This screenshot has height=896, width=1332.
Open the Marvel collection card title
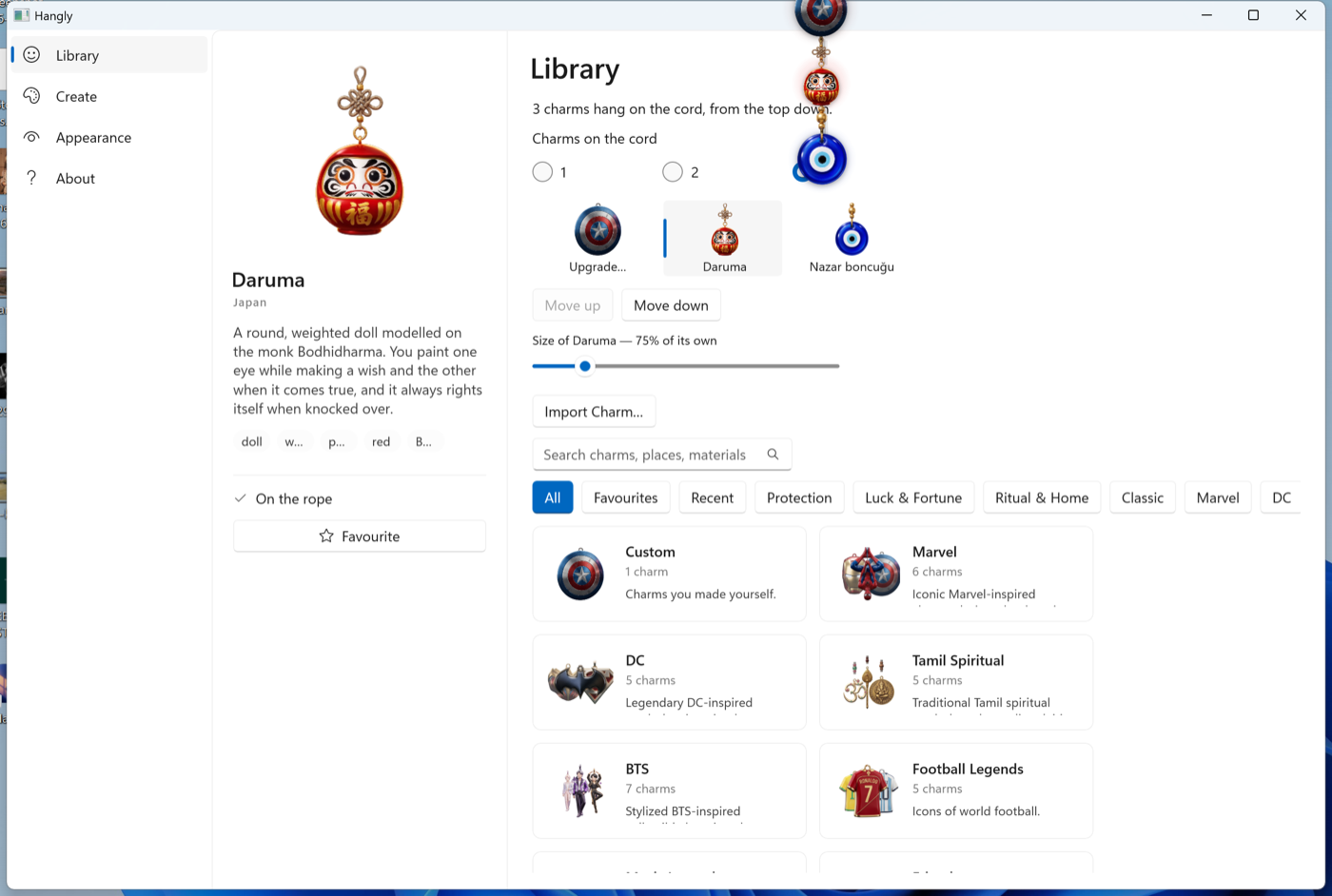tap(934, 552)
